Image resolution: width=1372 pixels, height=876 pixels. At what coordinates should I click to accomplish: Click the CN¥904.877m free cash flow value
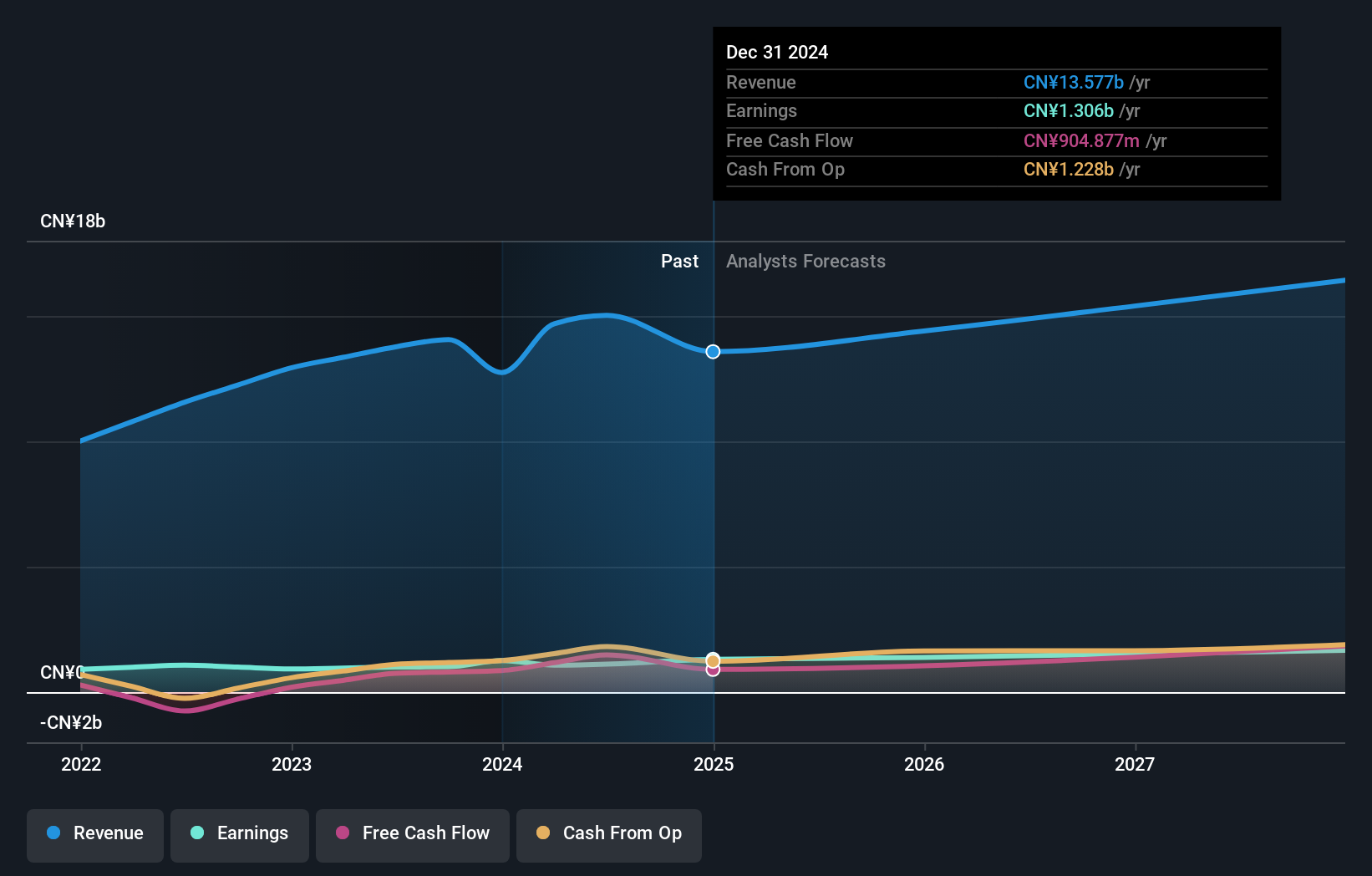[1082, 141]
